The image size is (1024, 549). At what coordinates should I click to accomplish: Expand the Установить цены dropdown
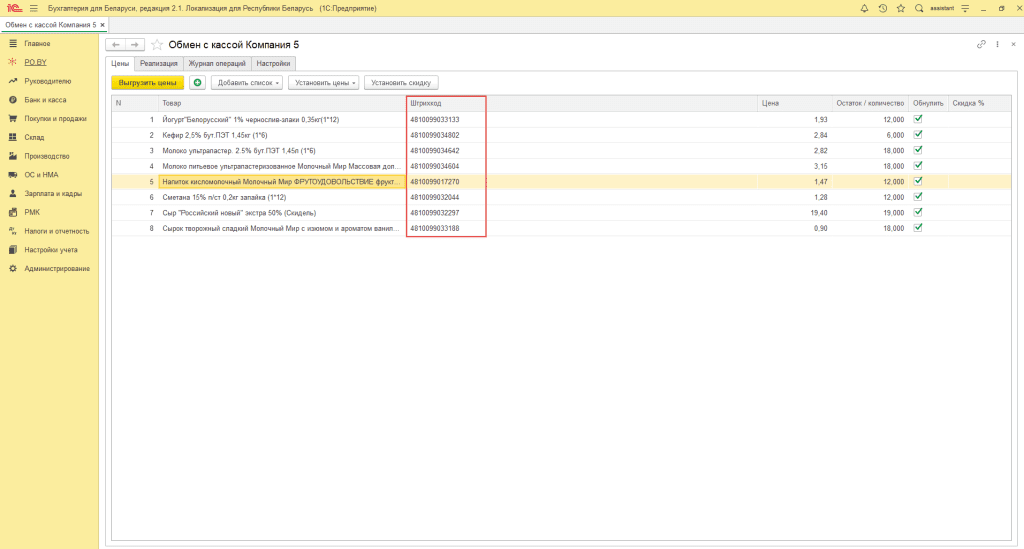pyautogui.click(x=323, y=83)
